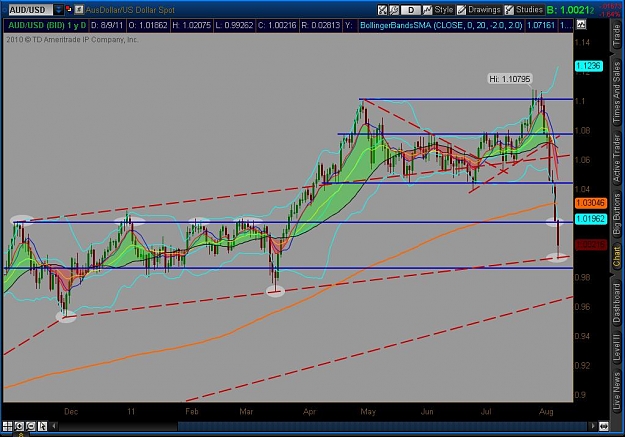Click the C: 1.00216 close value
The height and width of the screenshot is (437, 625).
click(x=277, y=26)
